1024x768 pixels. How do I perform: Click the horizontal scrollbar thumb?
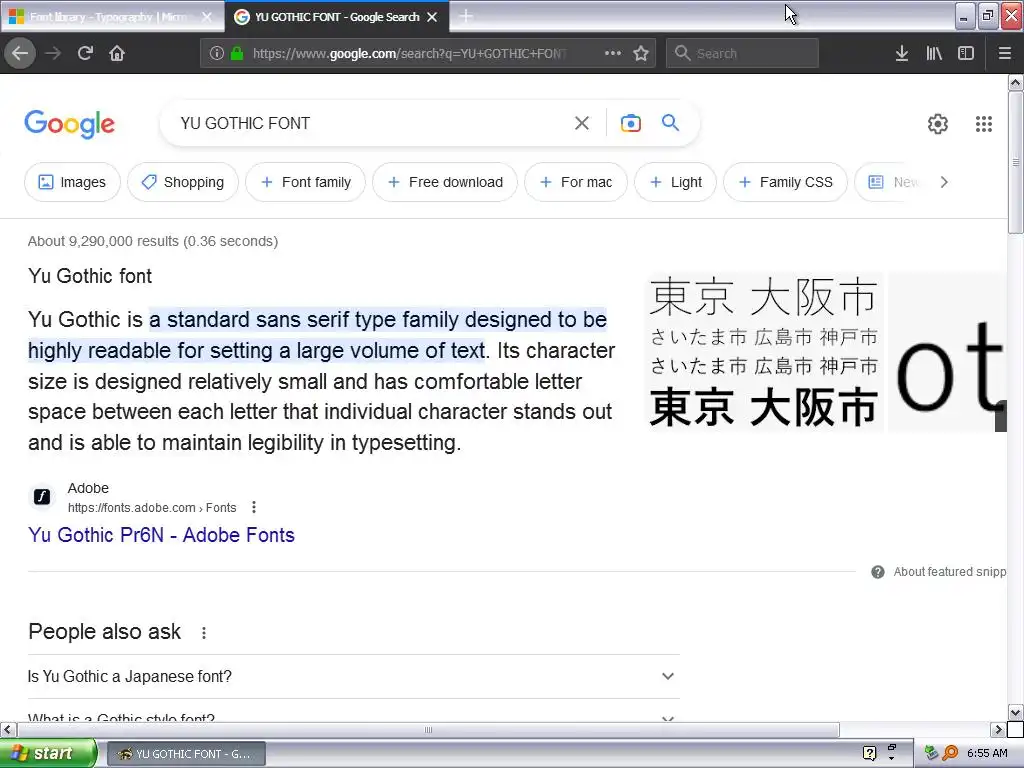(x=428, y=729)
